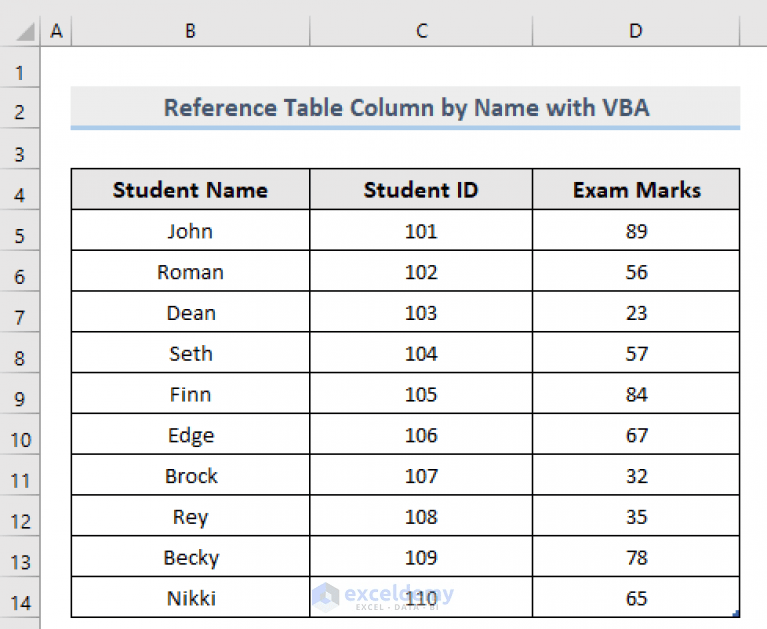Select row 9 header
Image resolution: width=767 pixels, height=629 pixels.
click(20, 394)
